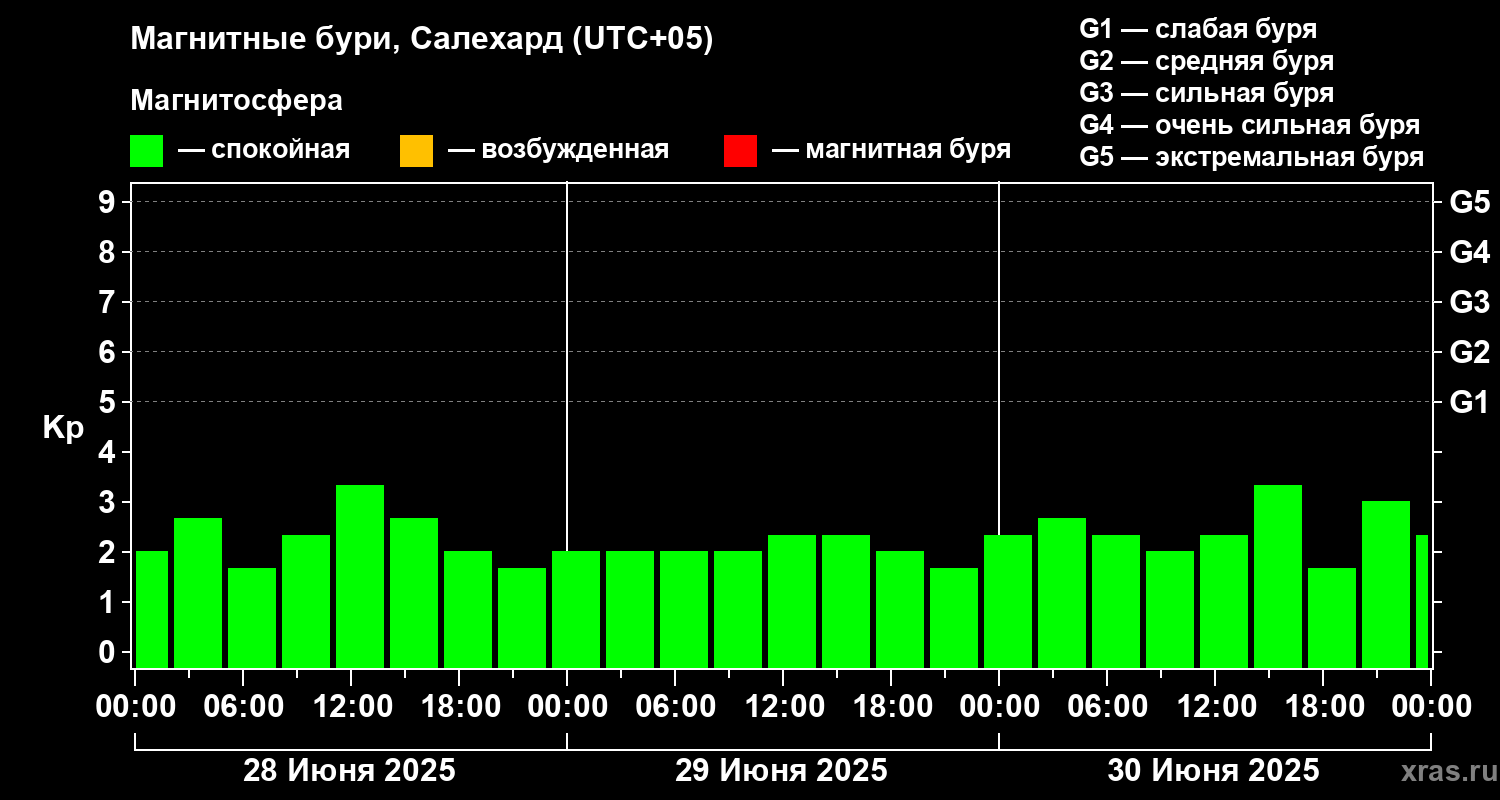Click the '— возбужденная' legend label
The image size is (1500, 800).
tap(558, 150)
